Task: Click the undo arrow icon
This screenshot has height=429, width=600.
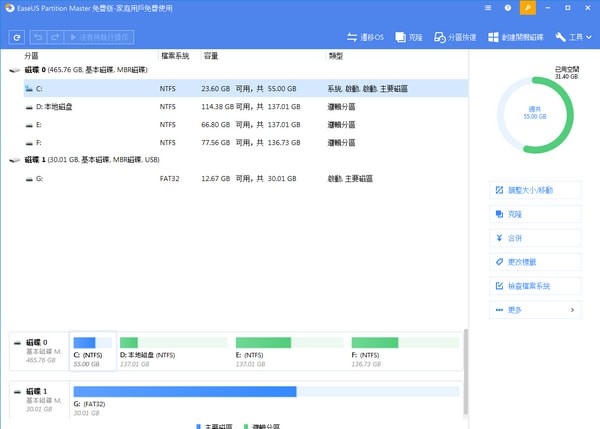Action: 39,37
